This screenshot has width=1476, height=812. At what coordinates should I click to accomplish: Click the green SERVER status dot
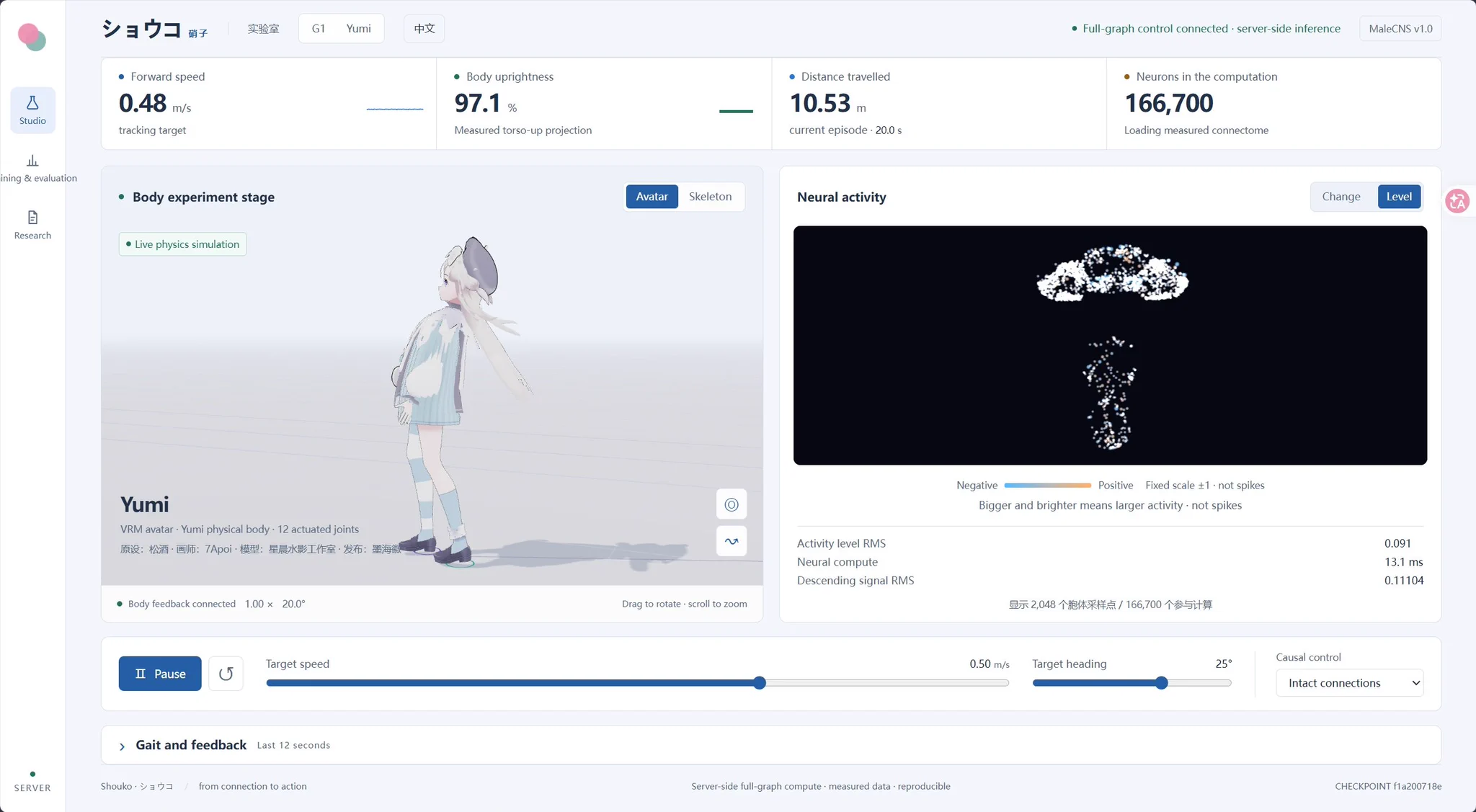(x=32, y=774)
